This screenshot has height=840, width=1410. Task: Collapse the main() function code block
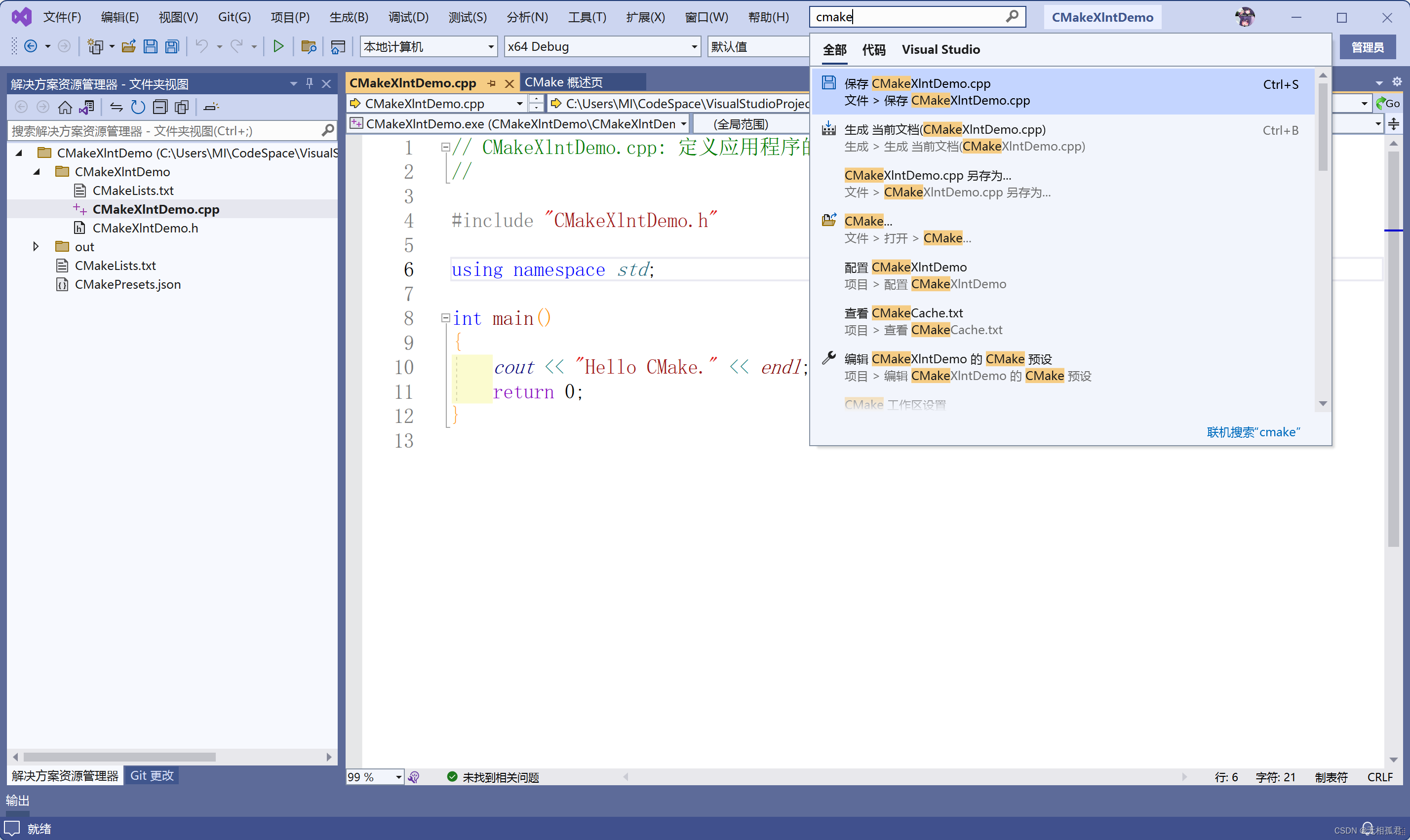(x=445, y=318)
